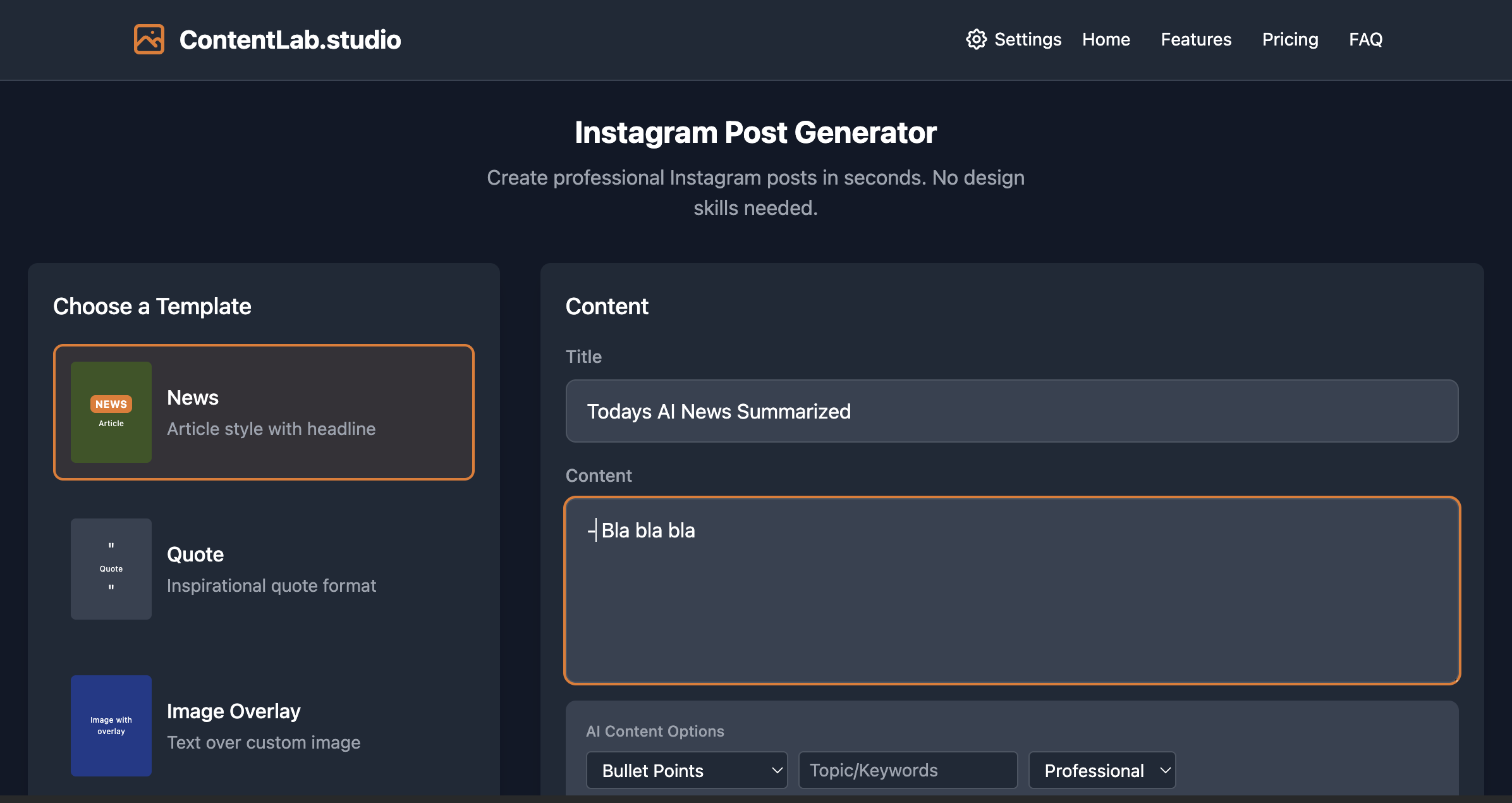
Task: Select the Quote inspirational template
Action: click(x=264, y=568)
